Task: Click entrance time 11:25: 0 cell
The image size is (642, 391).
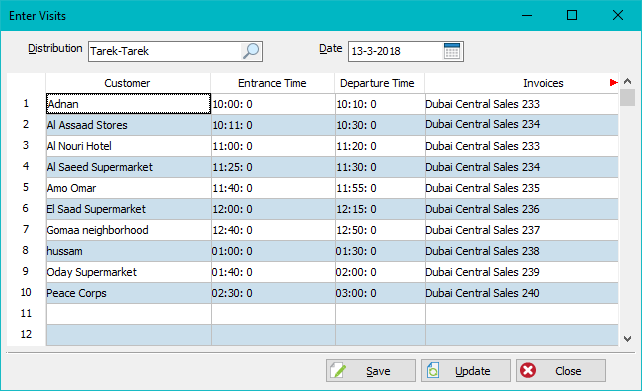Action: point(273,167)
